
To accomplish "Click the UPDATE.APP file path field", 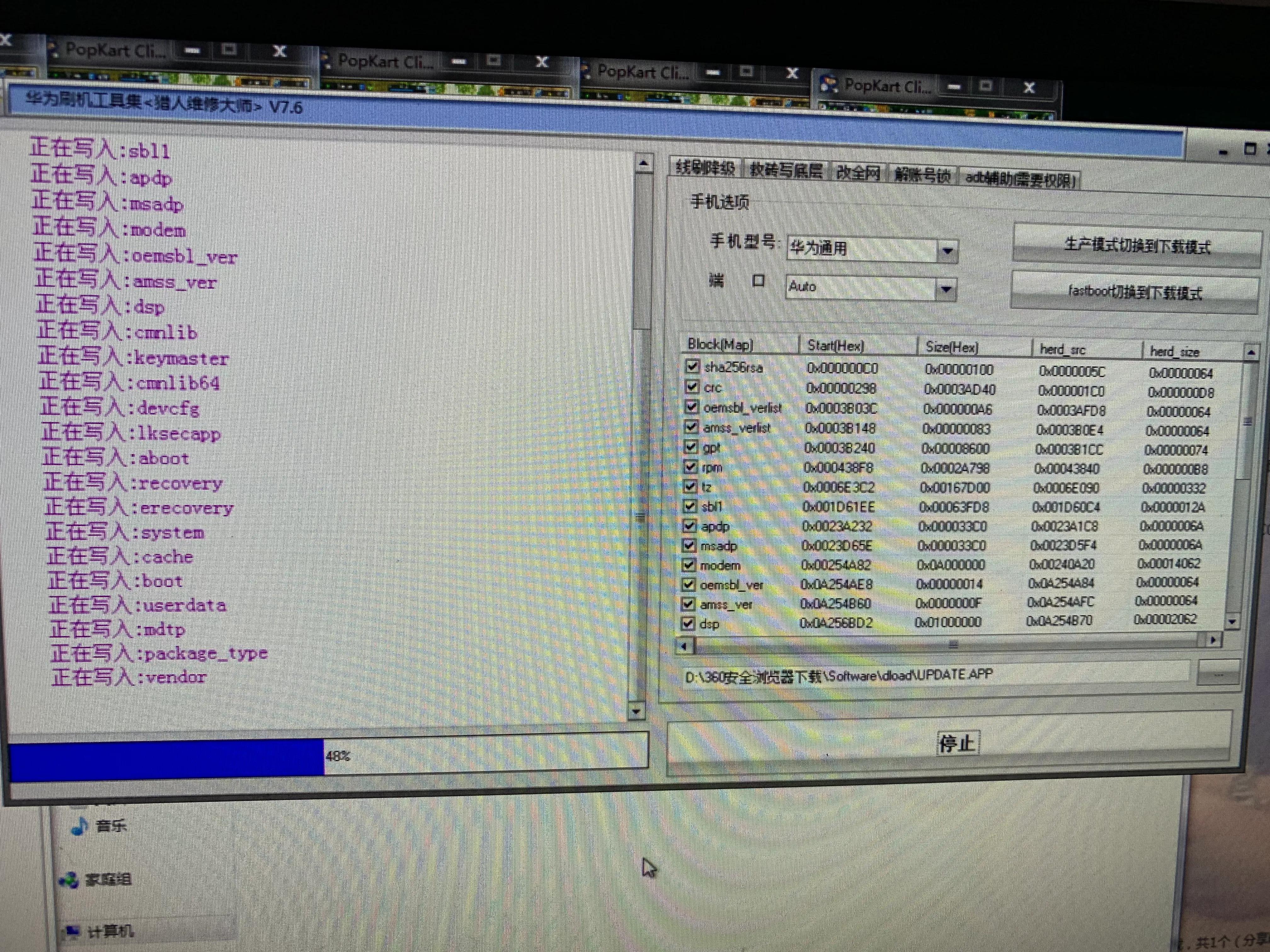I will pos(936,675).
